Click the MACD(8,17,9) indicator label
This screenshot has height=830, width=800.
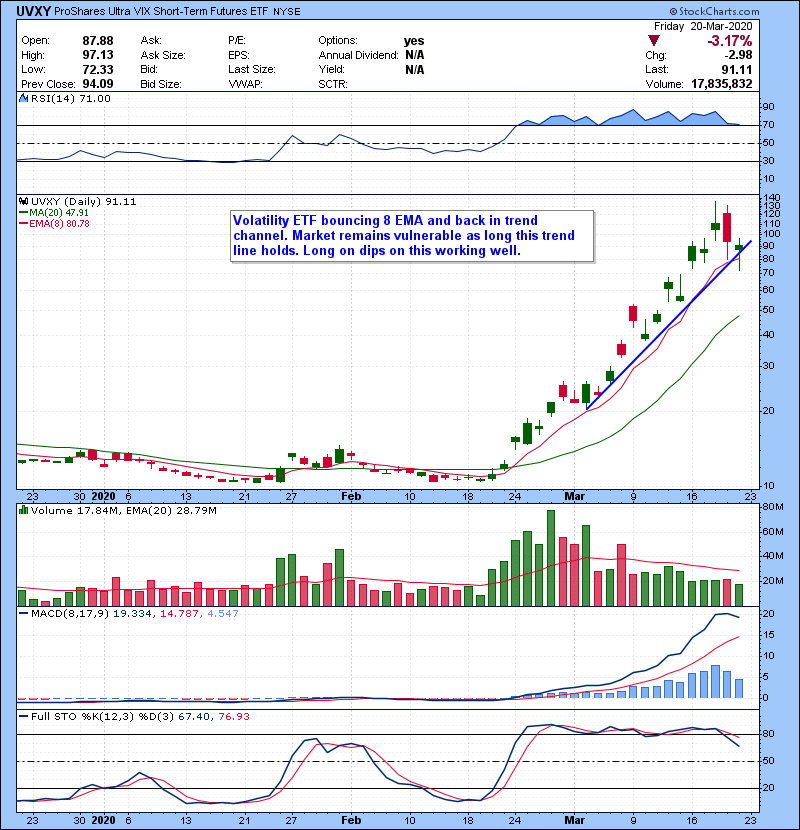(x=70, y=614)
